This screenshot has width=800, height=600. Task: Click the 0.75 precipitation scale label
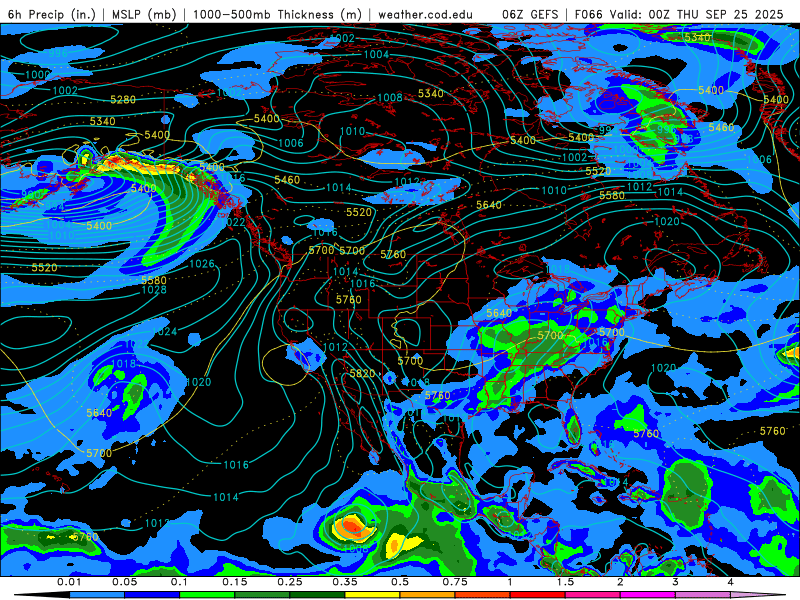(x=455, y=582)
